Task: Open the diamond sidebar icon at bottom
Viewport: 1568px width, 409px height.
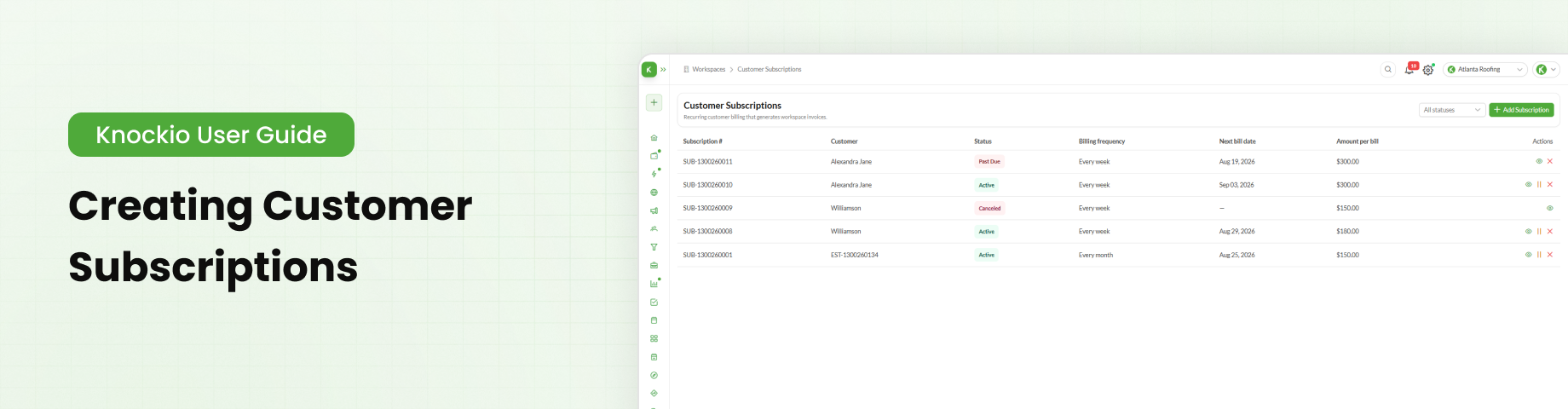Action: pos(654,393)
